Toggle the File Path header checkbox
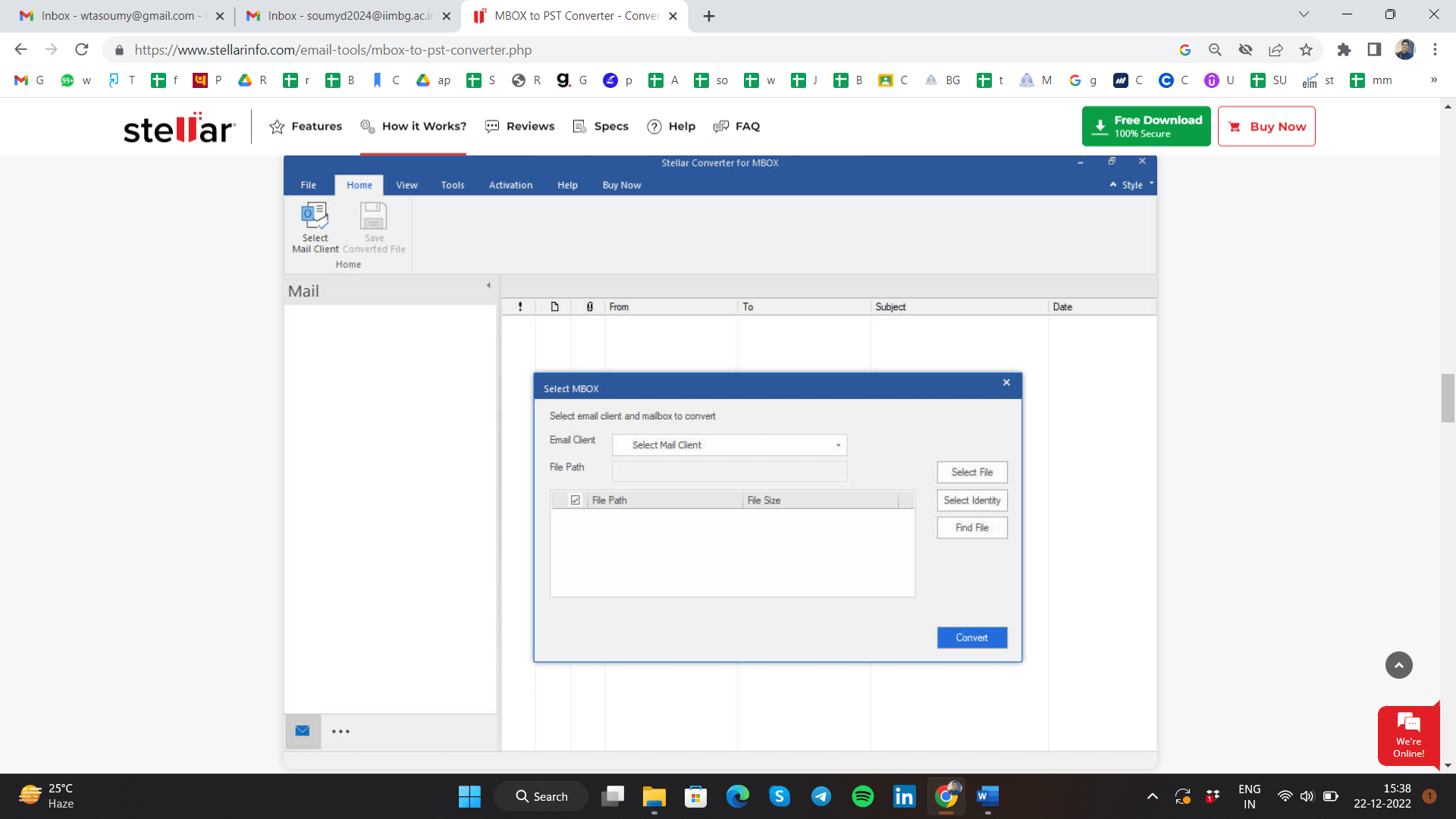Viewport: 1456px width, 819px height. (576, 500)
